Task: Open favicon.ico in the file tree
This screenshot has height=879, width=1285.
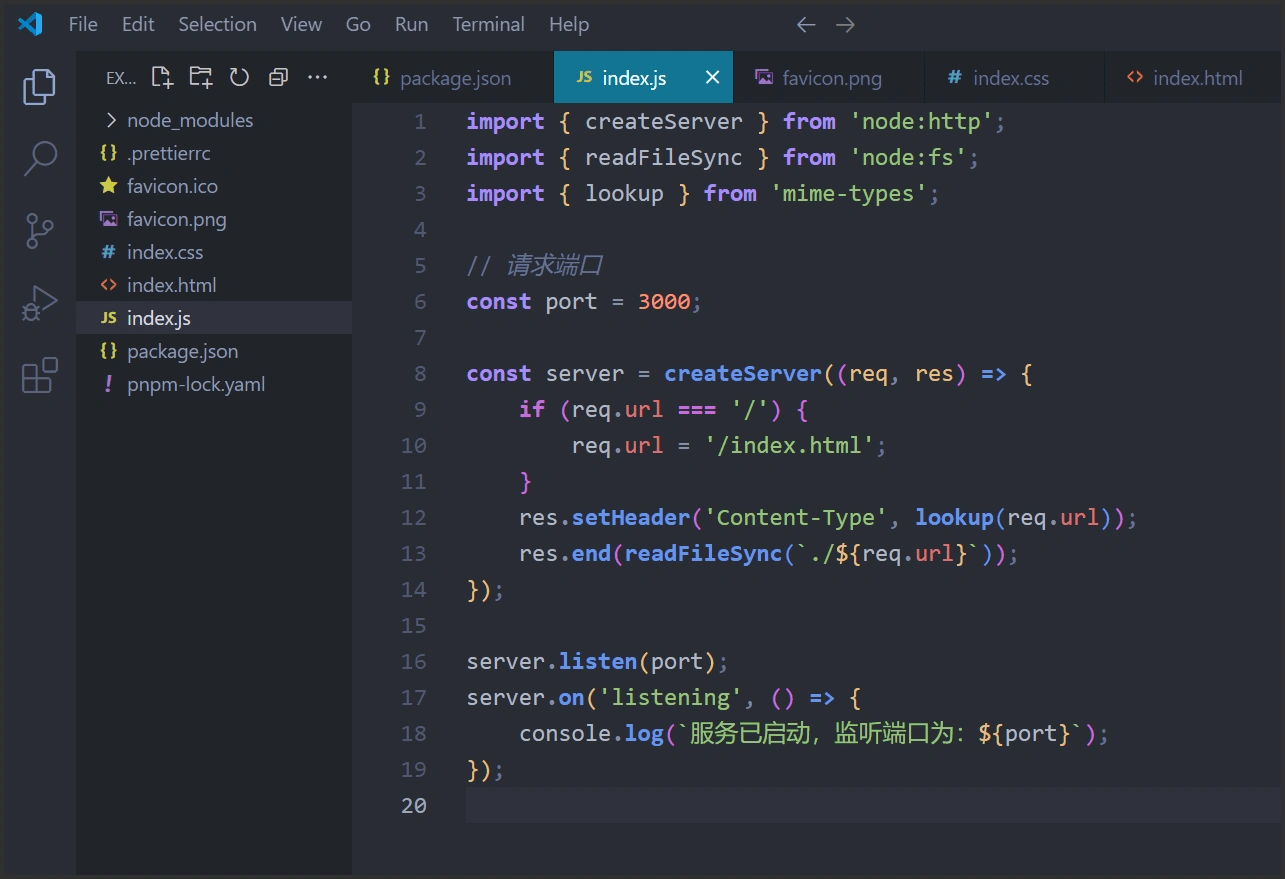Action: click(x=214, y=186)
